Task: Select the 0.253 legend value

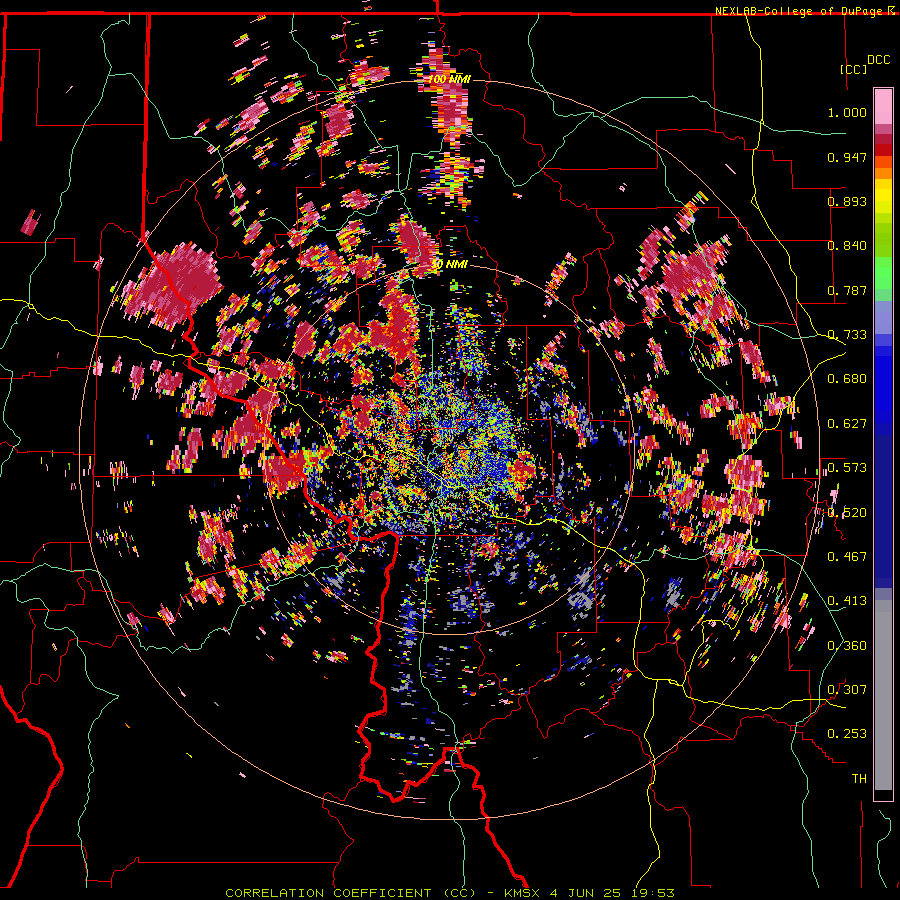Action: coord(847,734)
